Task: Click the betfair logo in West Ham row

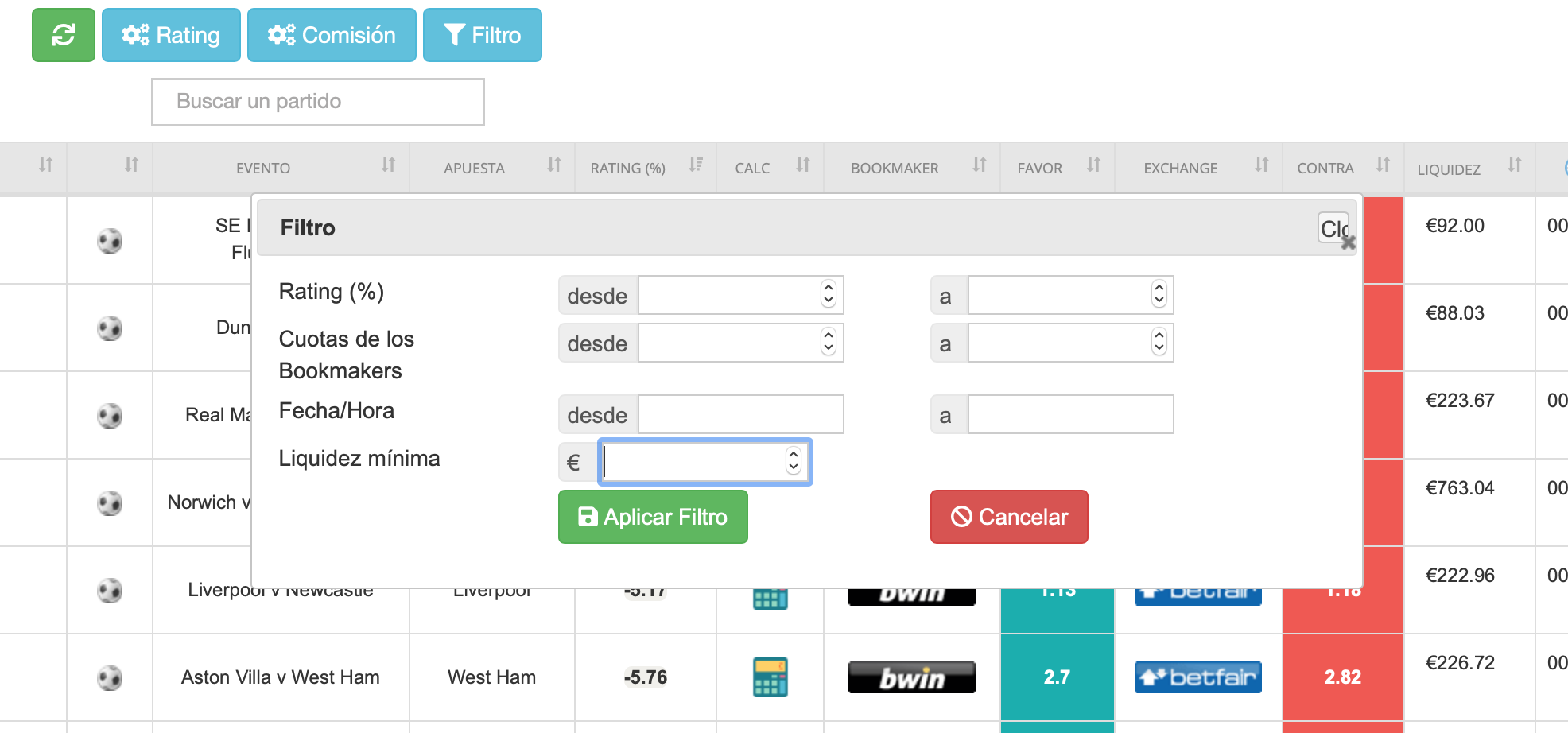Action: [x=1197, y=677]
